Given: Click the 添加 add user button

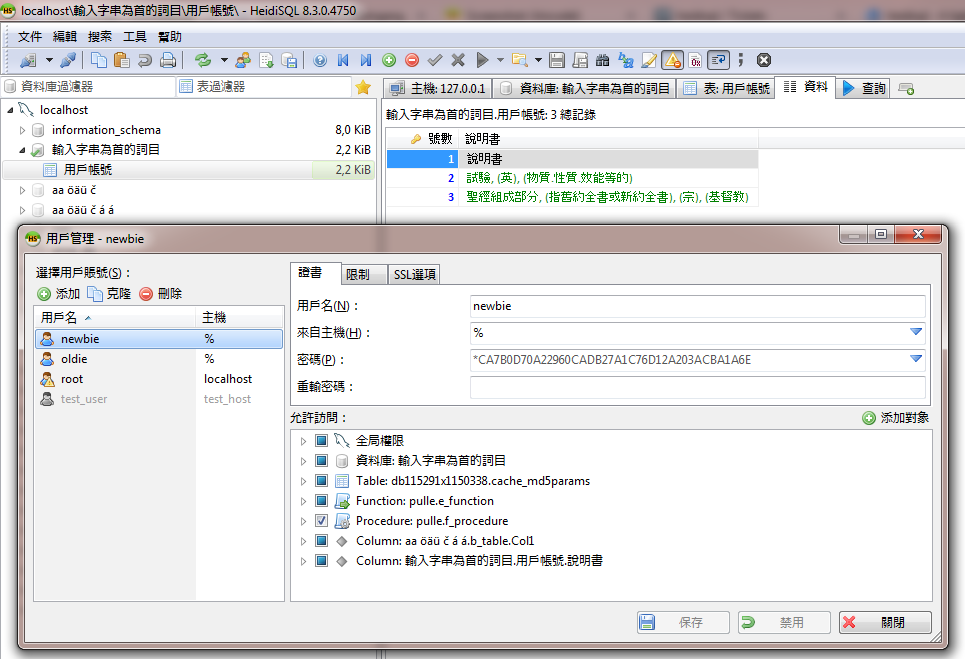Looking at the screenshot, I should pyautogui.click(x=58, y=294).
